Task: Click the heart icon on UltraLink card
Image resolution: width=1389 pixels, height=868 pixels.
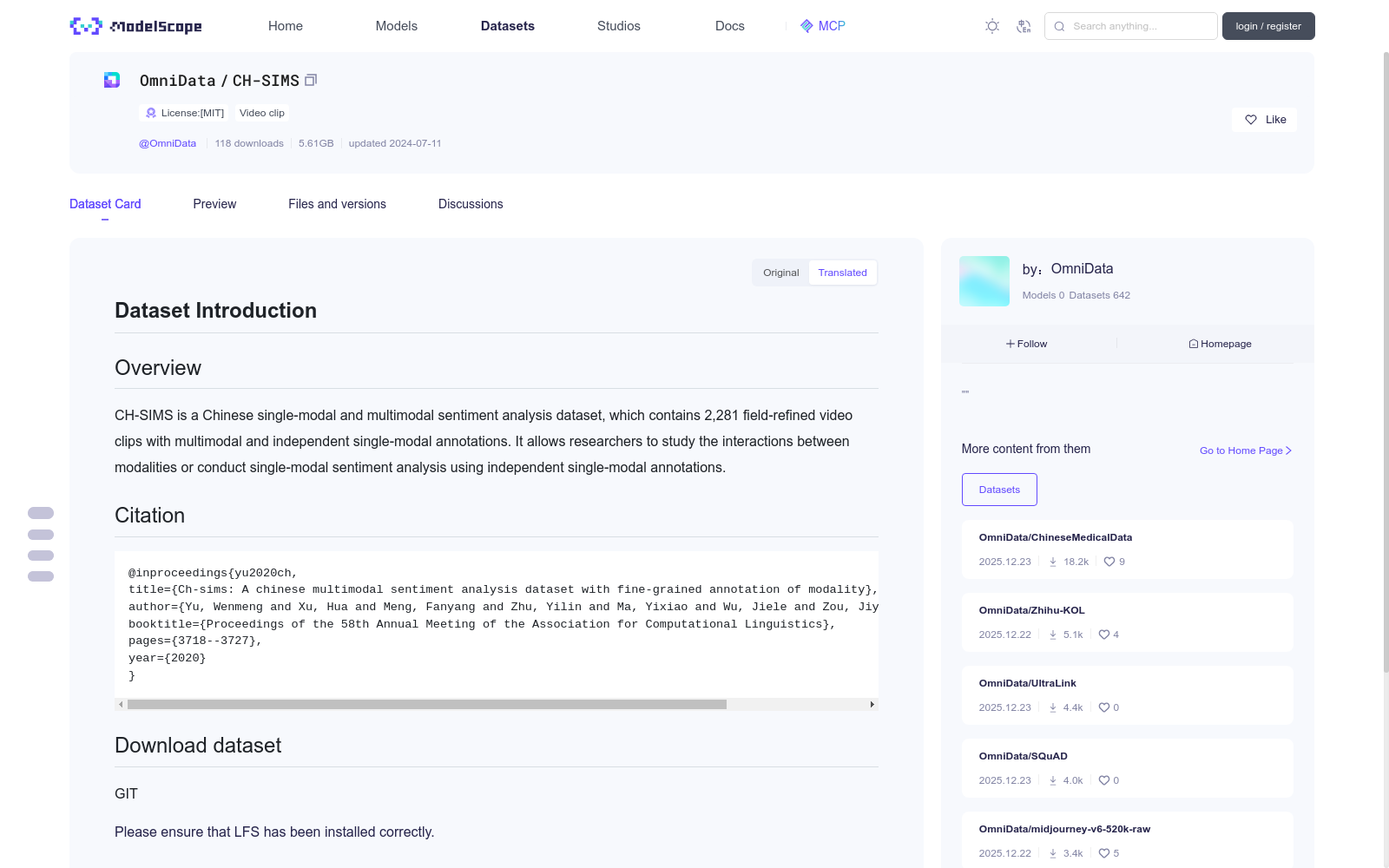Action: click(x=1104, y=707)
